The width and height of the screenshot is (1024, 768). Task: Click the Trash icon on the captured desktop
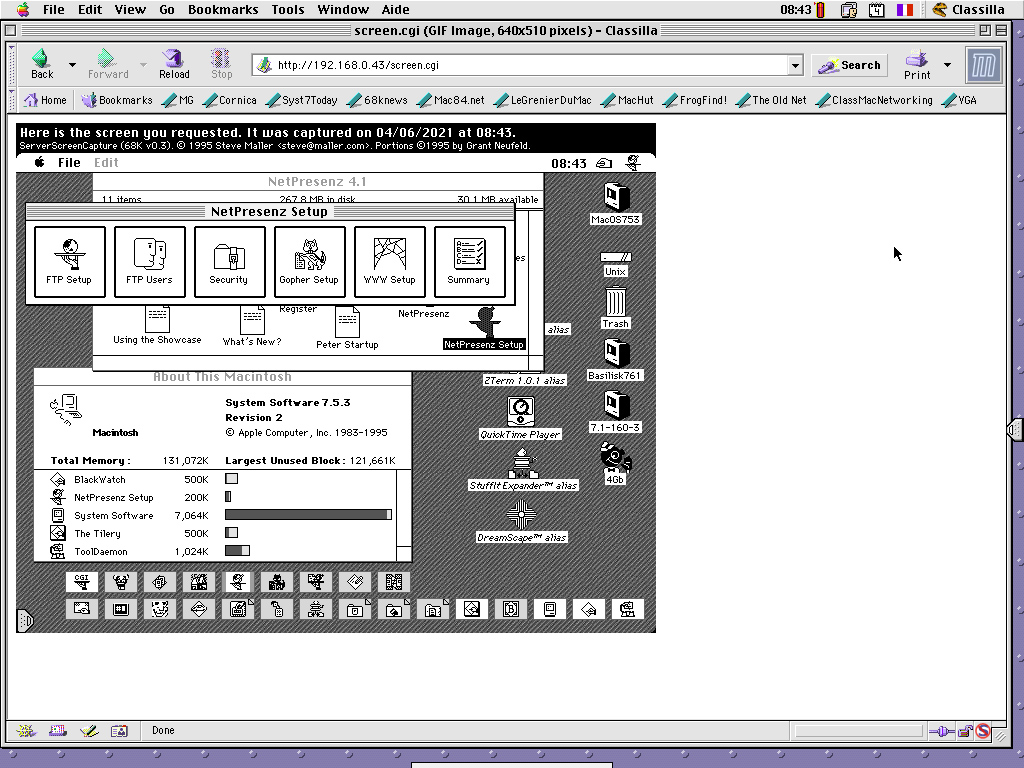(615, 302)
